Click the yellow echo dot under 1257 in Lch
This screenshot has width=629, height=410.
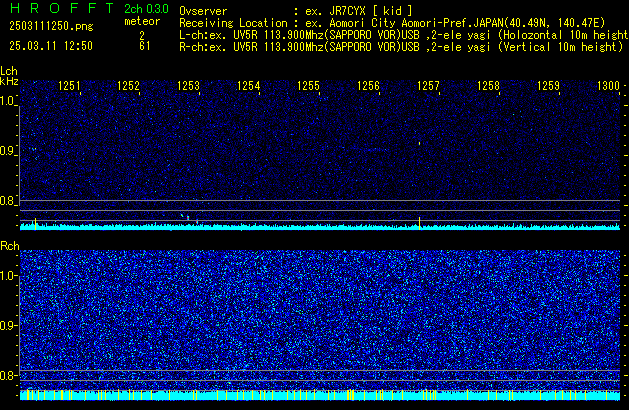click(420, 143)
